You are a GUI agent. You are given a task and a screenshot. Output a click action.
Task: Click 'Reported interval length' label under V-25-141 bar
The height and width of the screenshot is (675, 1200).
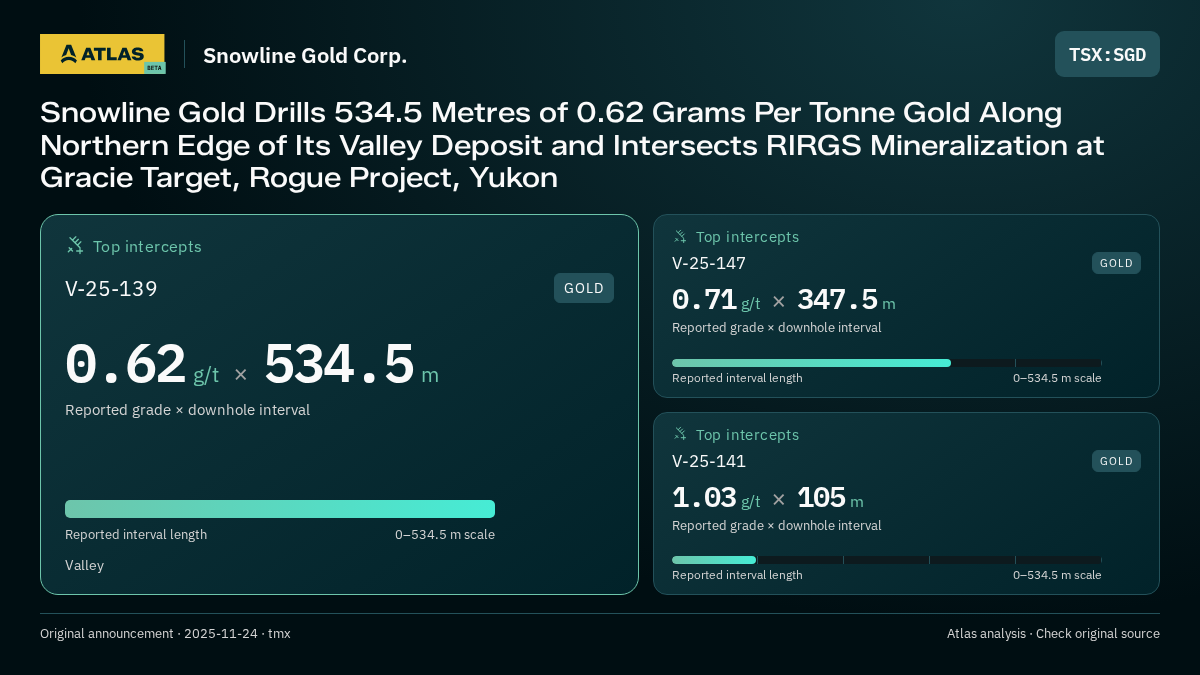pos(737,575)
